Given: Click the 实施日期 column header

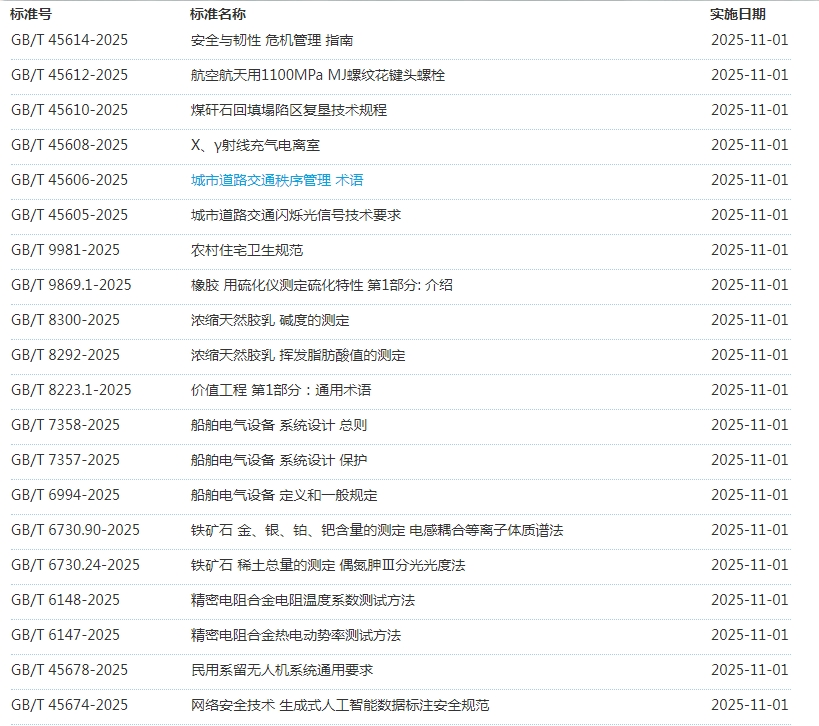Looking at the screenshot, I should point(738,14).
